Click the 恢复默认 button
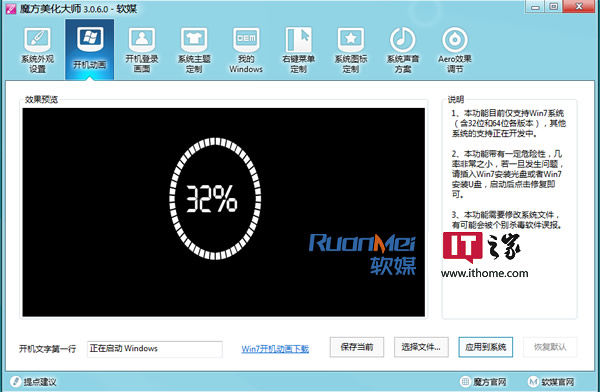The width and height of the screenshot is (600, 392). pos(550,347)
